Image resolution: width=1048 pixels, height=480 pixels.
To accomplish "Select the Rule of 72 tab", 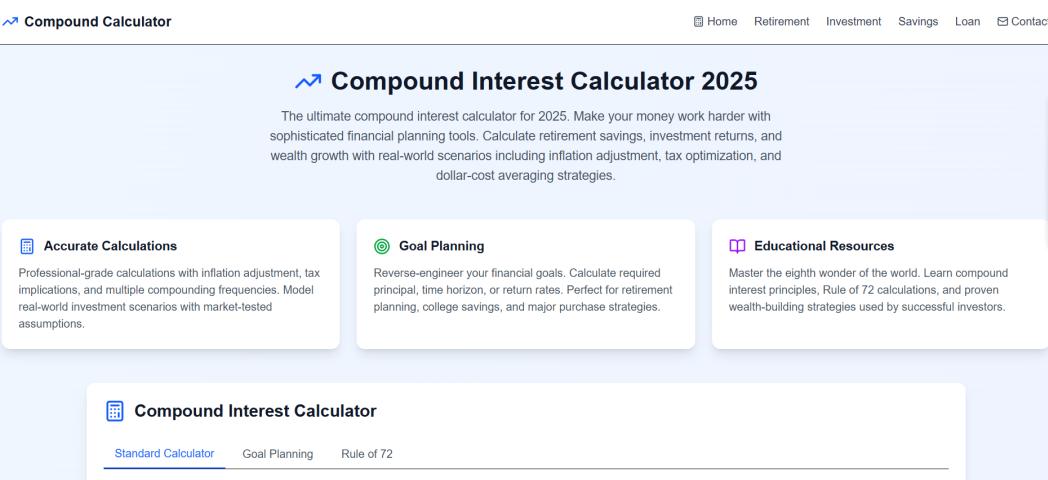I will [x=367, y=454].
